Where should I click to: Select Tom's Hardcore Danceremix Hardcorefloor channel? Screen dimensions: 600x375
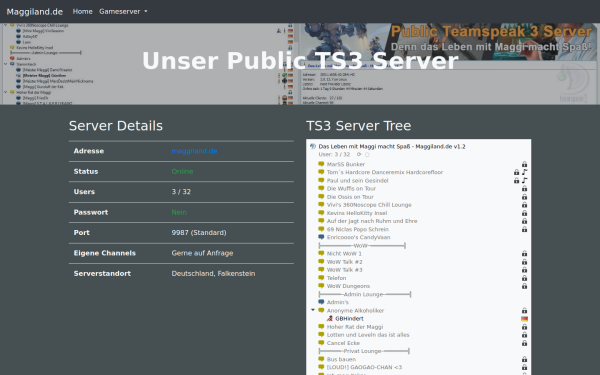(385, 172)
